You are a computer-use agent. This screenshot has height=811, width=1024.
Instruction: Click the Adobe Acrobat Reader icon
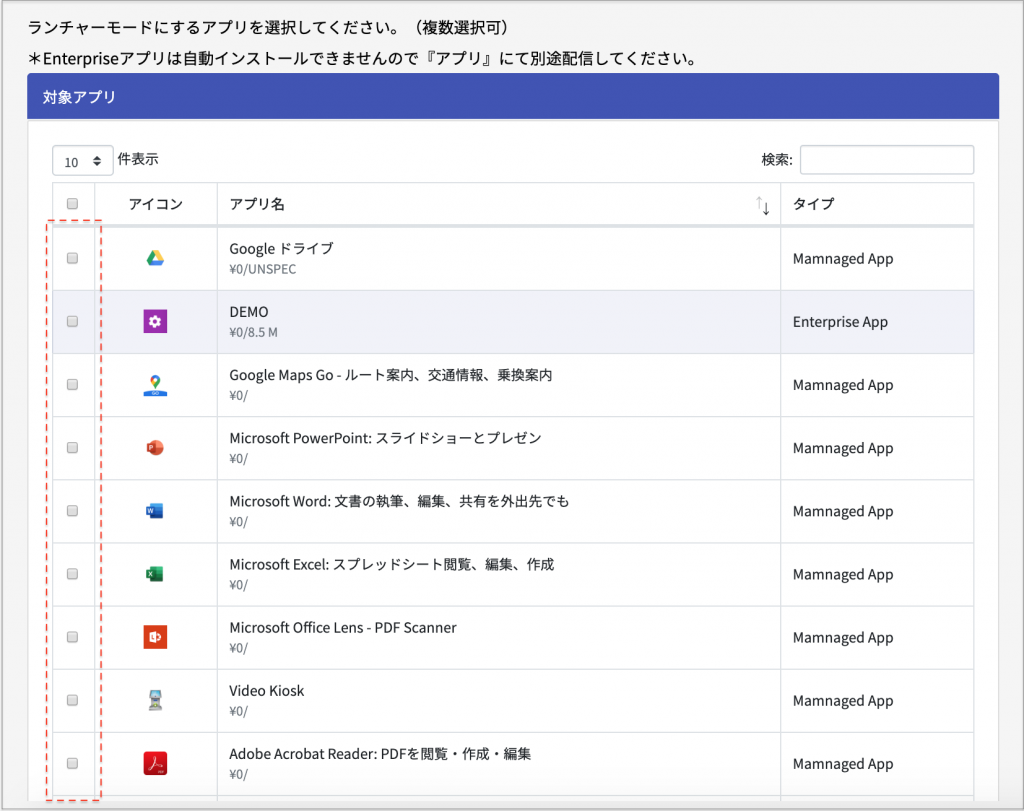pos(155,763)
